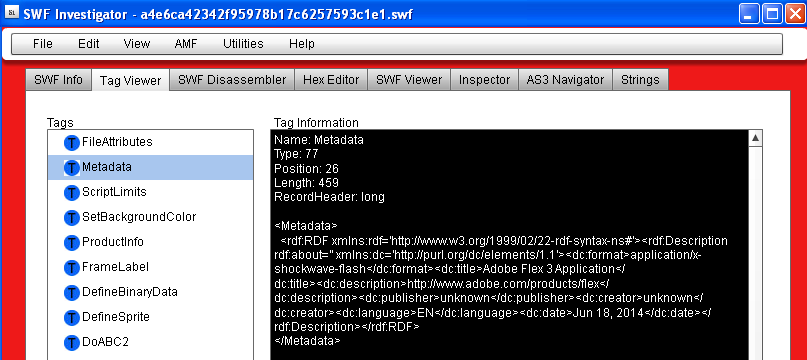
Task: Click the T icon beside ProductInfo
Action: coord(72,243)
